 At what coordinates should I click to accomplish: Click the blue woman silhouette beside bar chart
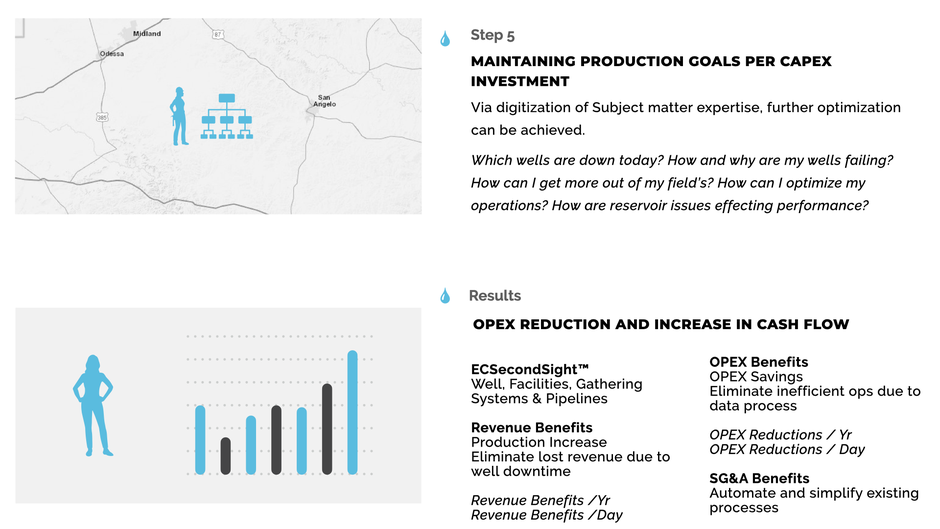click(x=93, y=405)
